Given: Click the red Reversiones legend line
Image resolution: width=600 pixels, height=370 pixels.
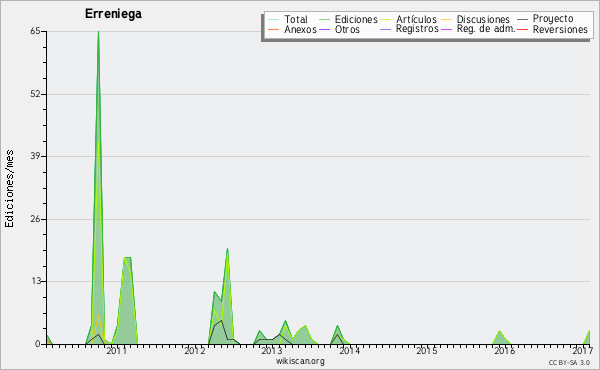Looking at the screenshot, I should click(522, 29).
